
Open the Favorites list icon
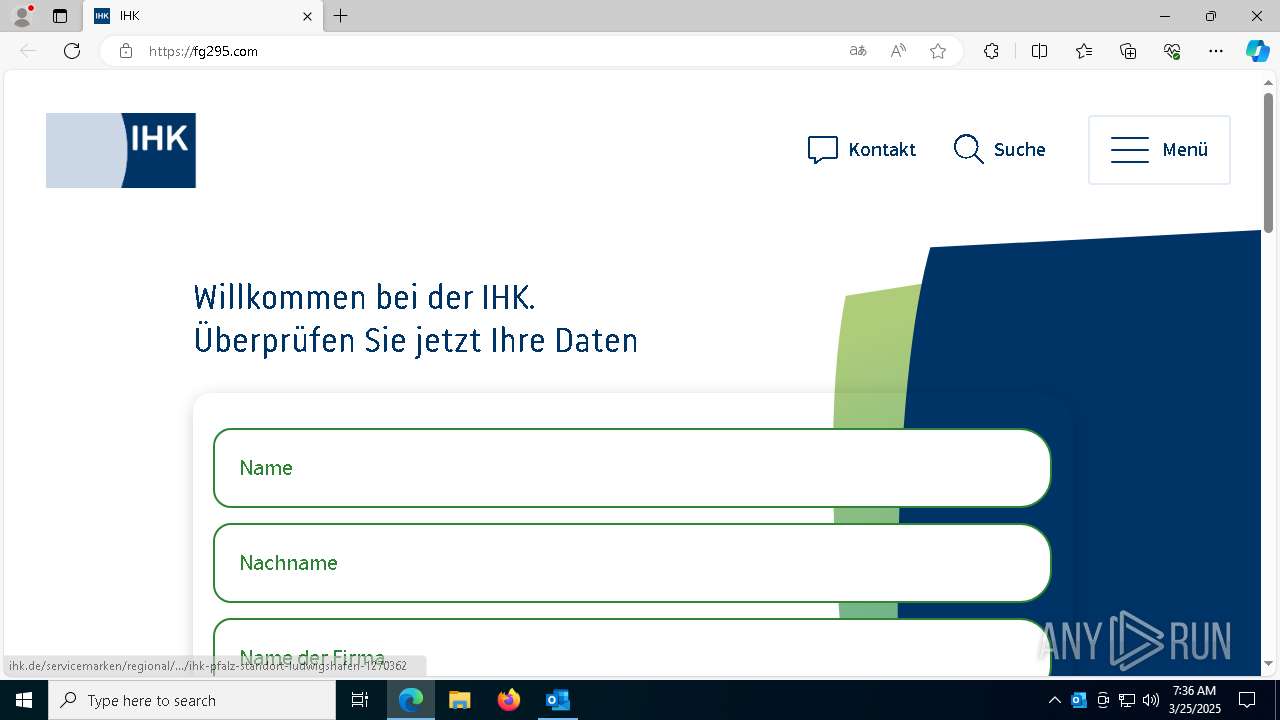pos(1084,51)
